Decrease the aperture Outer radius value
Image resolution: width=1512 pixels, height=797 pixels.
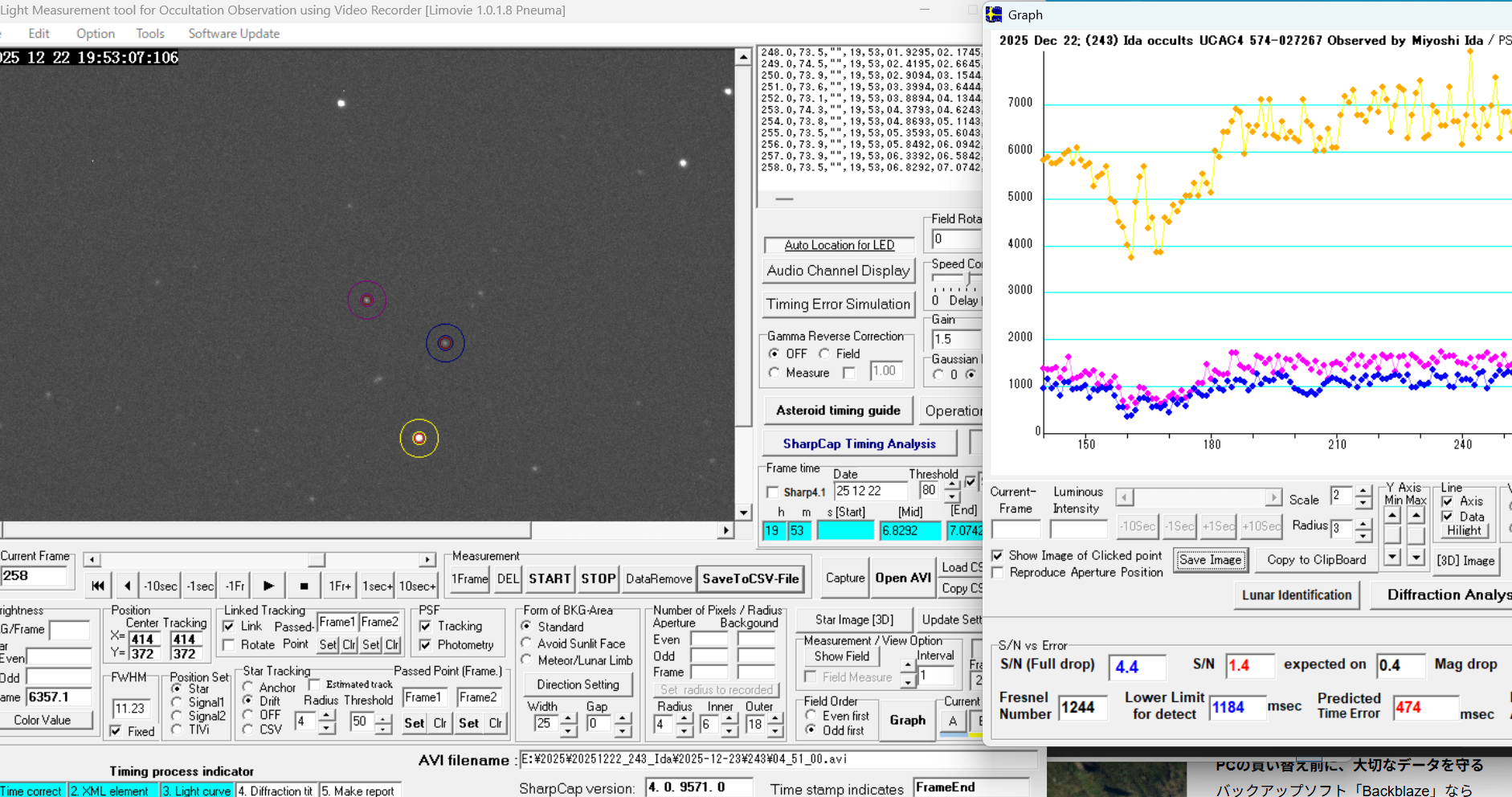click(774, 731)
